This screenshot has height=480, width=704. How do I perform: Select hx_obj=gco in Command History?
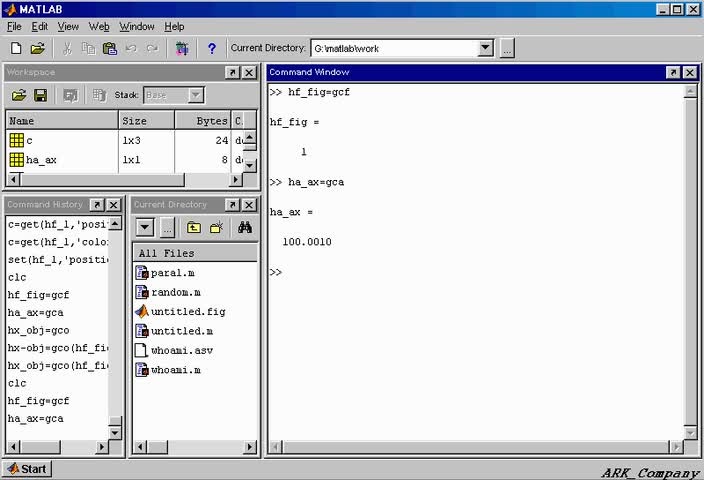point(39,330)
